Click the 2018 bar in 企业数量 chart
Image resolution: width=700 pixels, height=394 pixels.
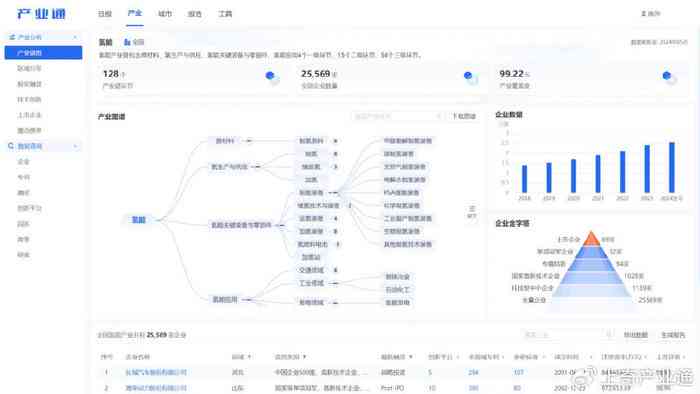pos(525,179)
